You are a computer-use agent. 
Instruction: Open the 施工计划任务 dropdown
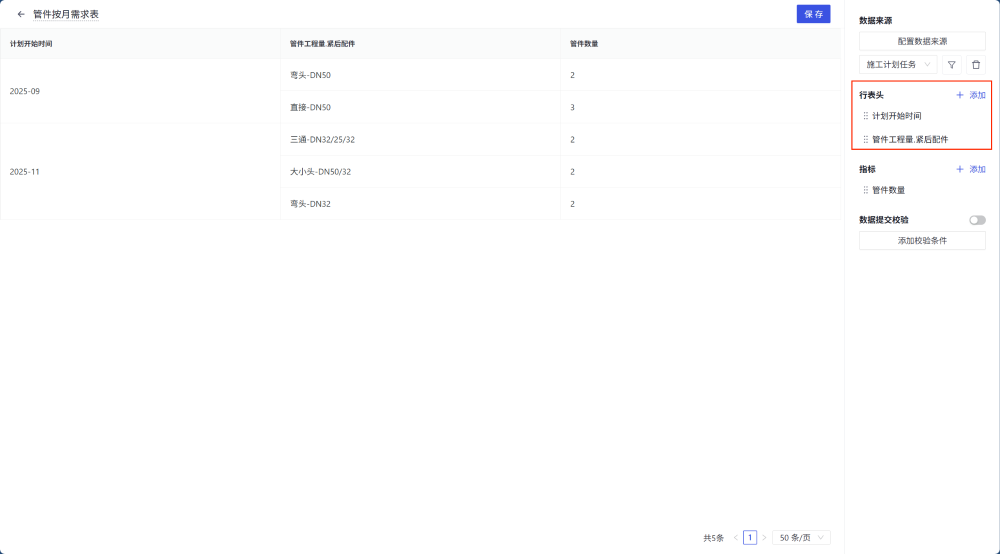898,65
